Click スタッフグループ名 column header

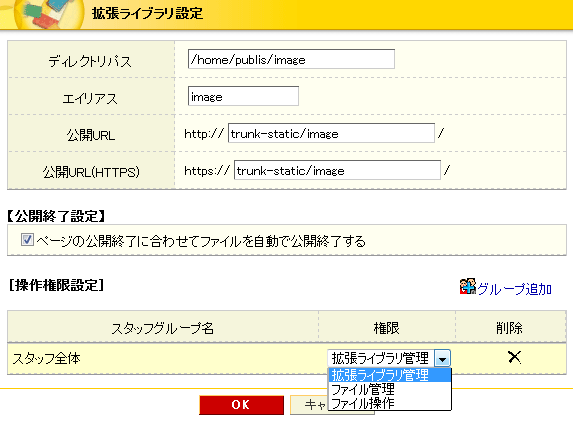[163, 328]
